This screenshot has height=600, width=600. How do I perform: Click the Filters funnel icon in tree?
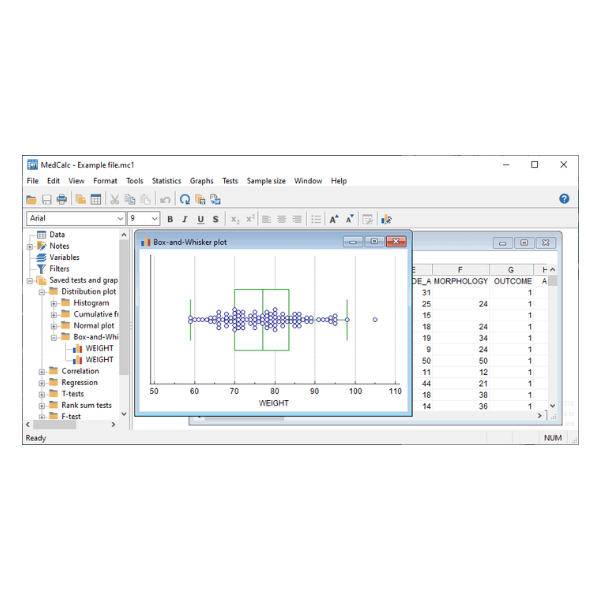click(x=41, y=269)
